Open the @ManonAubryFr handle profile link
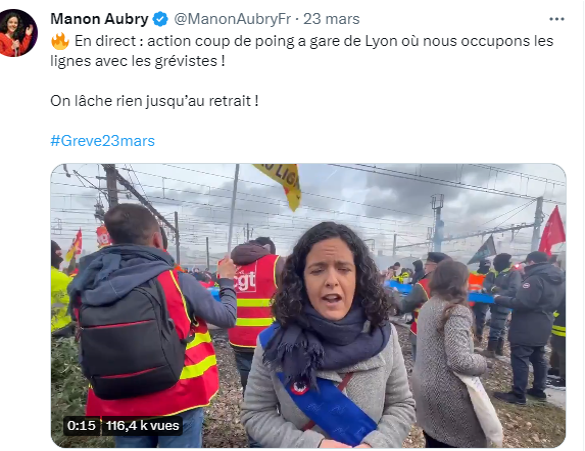The width and height of the screenshot is (585, 451). [x=232, y=19]
